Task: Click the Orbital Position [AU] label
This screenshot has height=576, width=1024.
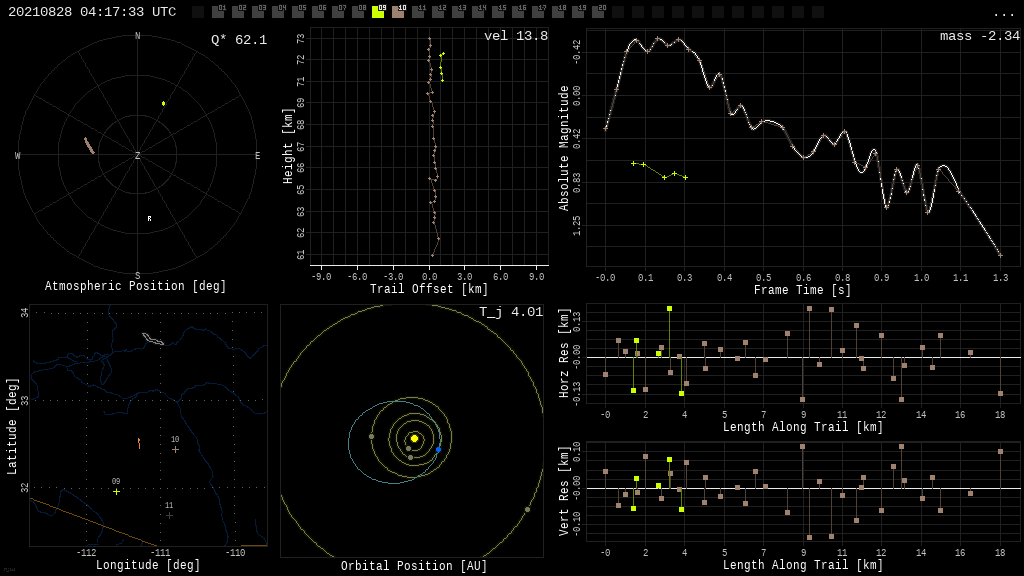Action: coord(414,566)
